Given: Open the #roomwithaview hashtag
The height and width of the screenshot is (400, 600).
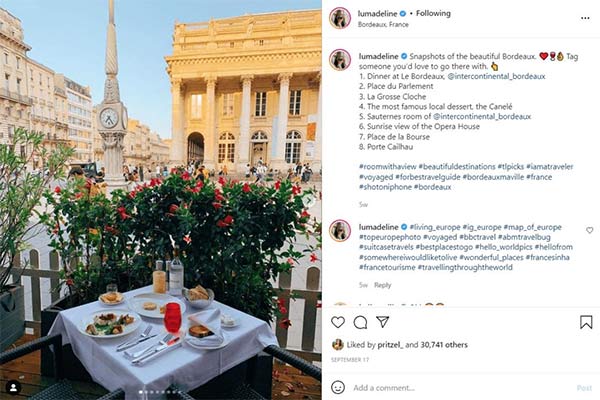Looking at the screenshot, I should pos(387,167).
